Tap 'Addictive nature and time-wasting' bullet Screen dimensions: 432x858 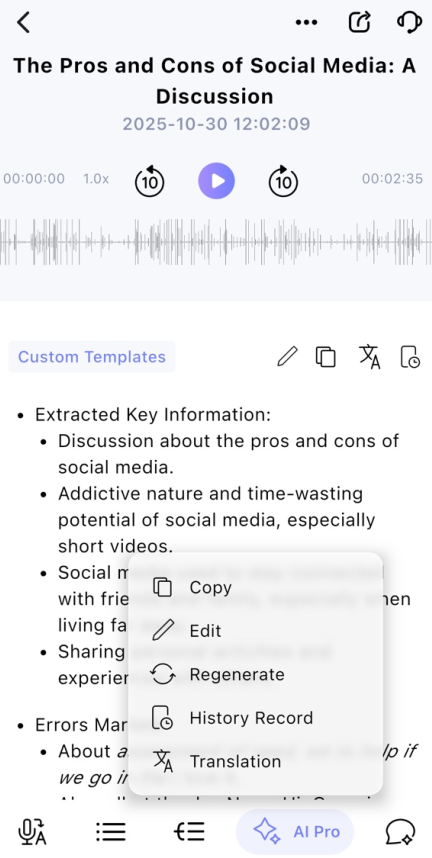[216, 520]
